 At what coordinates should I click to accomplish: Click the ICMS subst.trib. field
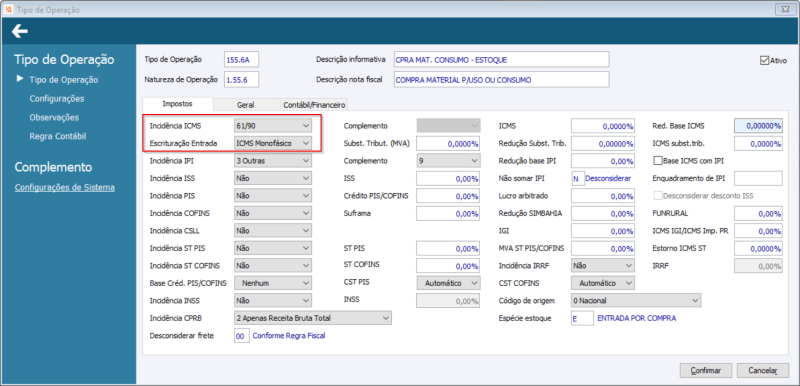click(x=758, y=144)
